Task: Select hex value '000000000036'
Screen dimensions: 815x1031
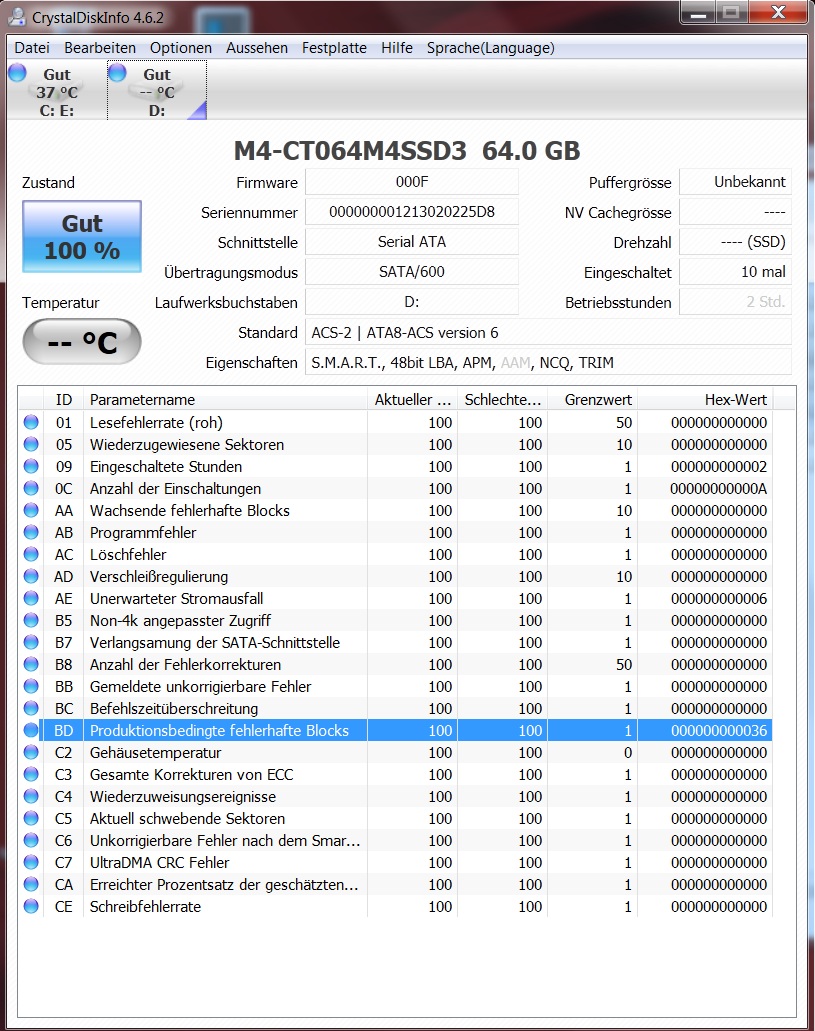Action: (x=718, y=731)
